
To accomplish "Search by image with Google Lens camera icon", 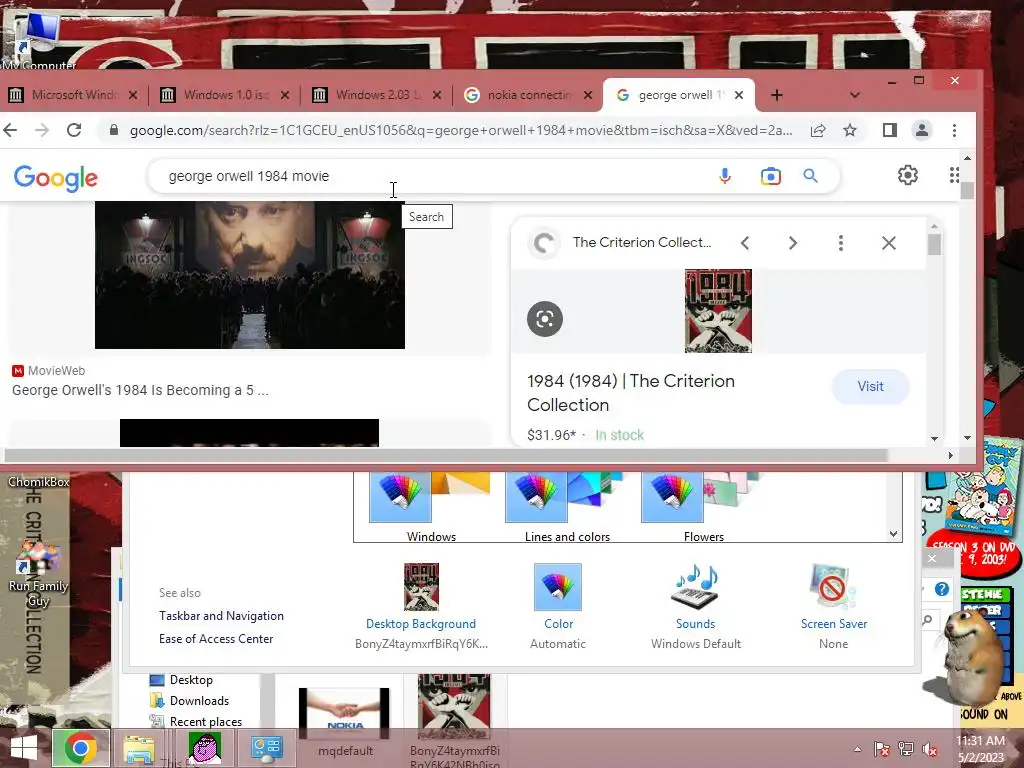I will pos(771,176).
